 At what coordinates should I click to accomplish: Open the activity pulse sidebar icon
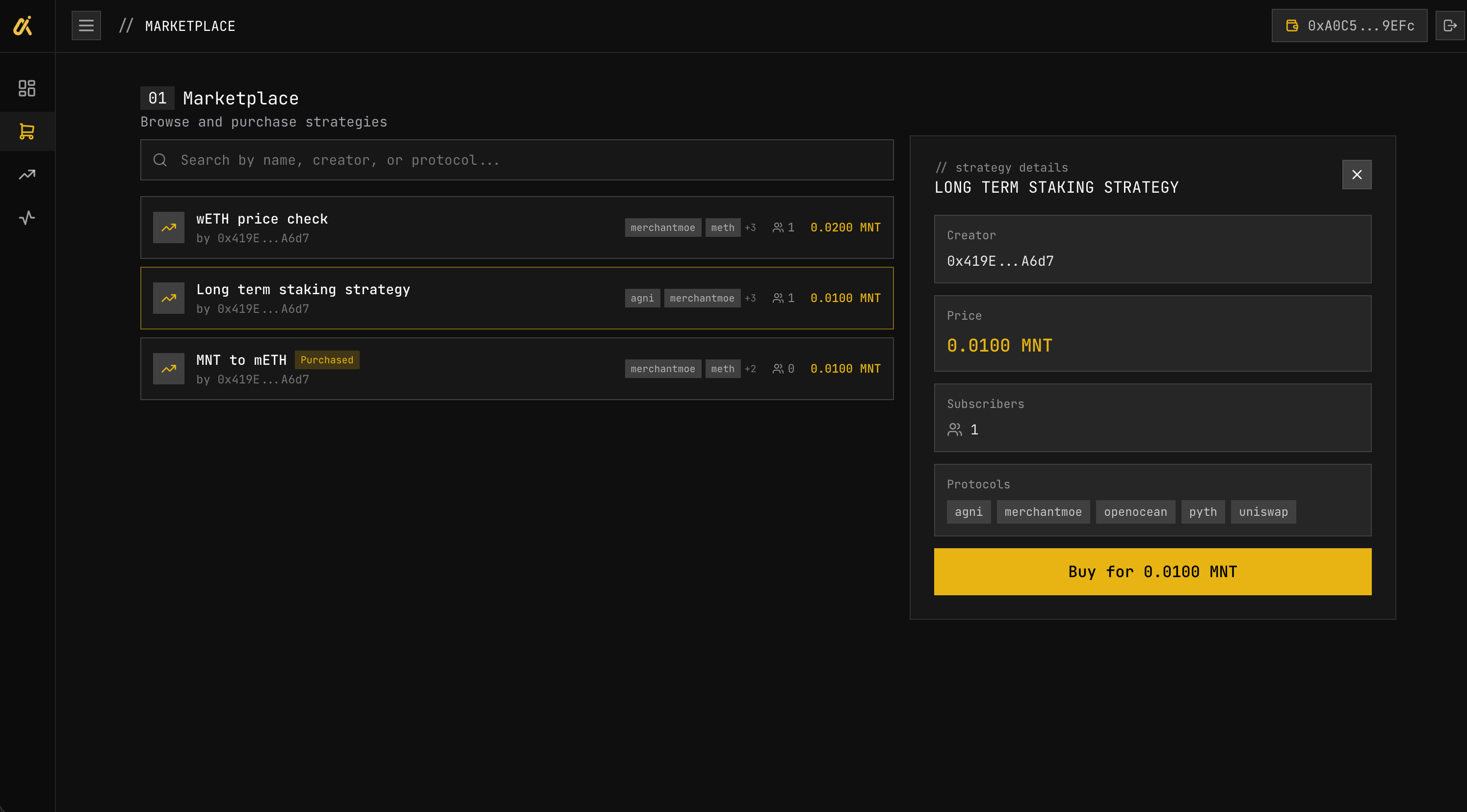(x=27, y=217)
